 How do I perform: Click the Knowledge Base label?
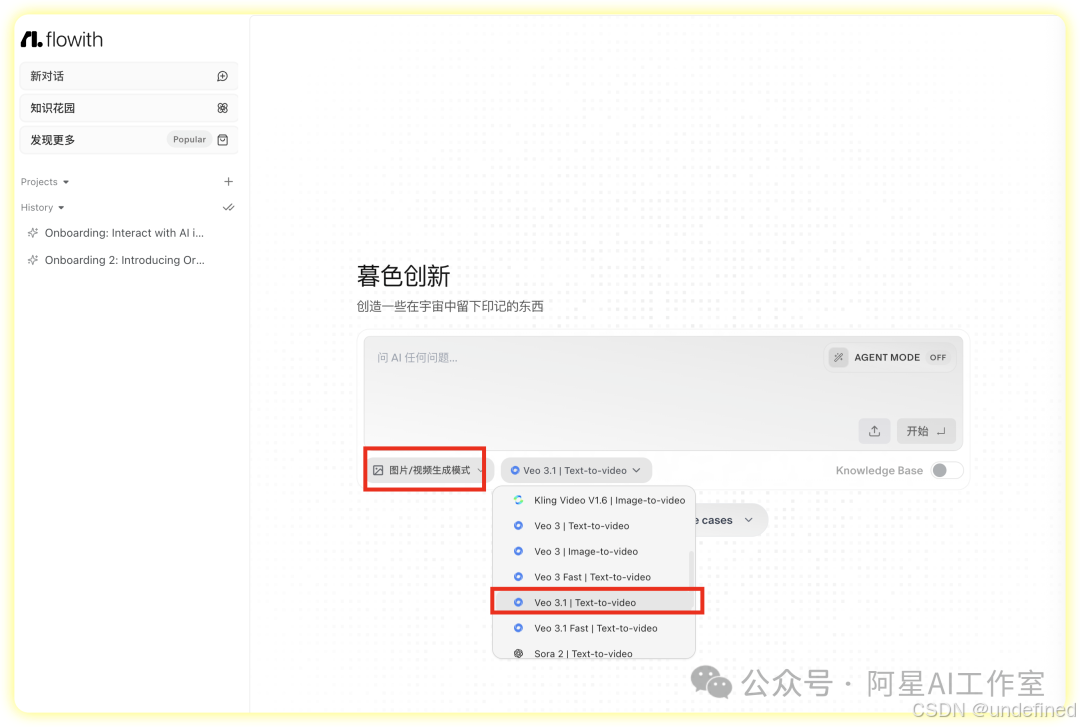point(879,471)
